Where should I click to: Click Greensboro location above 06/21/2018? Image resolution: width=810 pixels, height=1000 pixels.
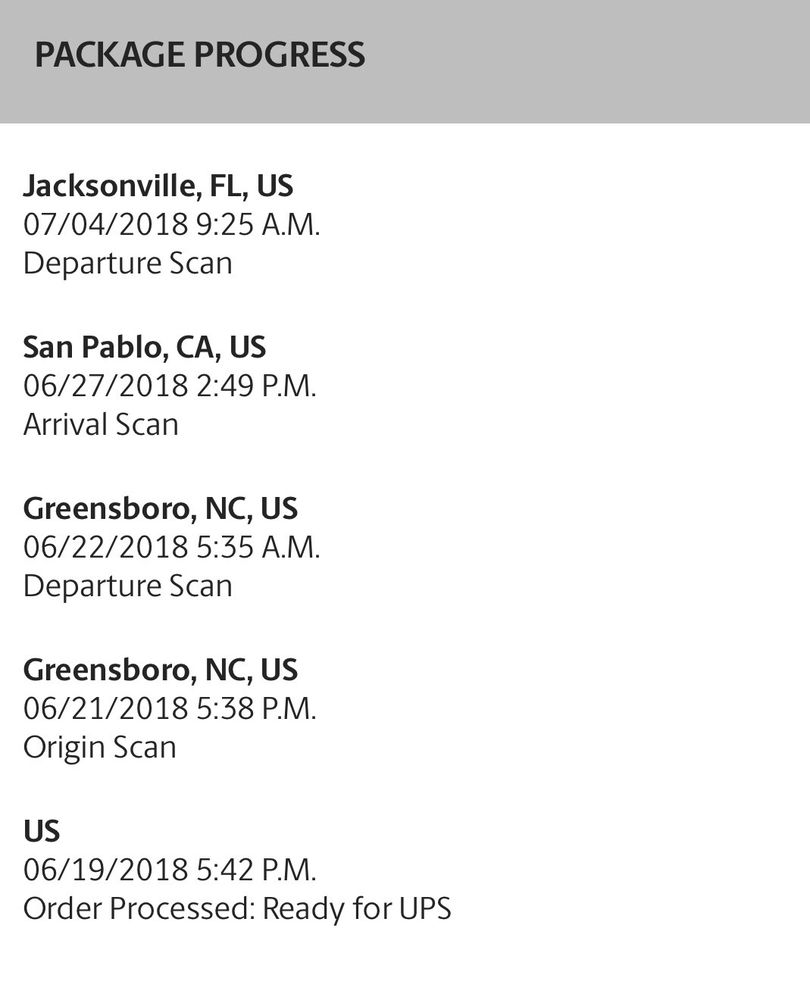coord(160,669)
